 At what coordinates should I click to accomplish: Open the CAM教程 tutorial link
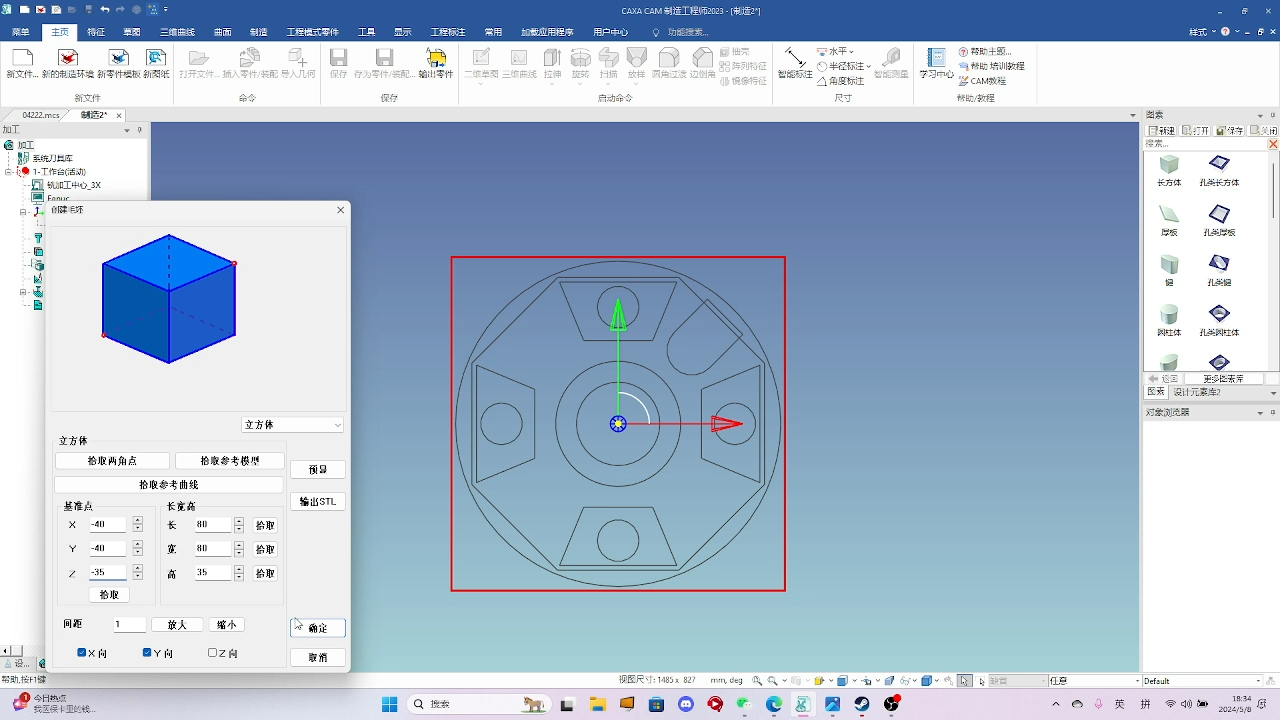coord(983,81)
